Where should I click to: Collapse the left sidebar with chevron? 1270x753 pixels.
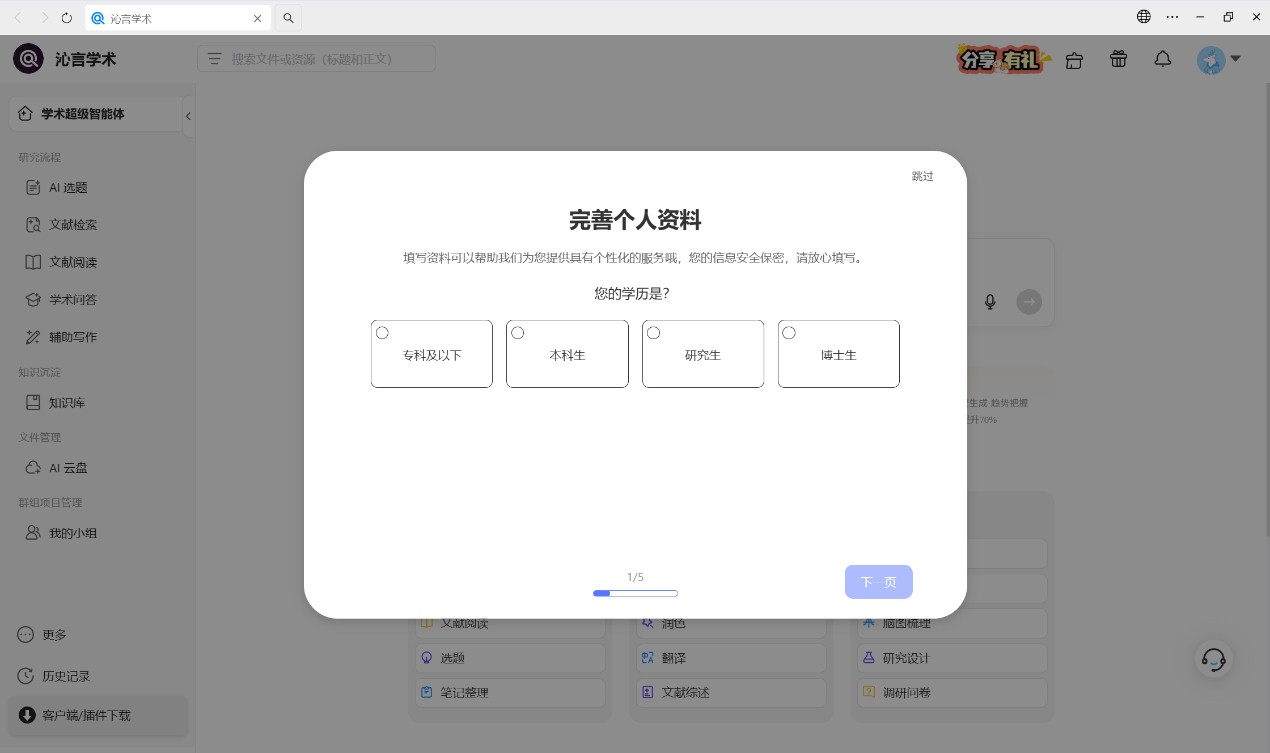pos(188,116)
